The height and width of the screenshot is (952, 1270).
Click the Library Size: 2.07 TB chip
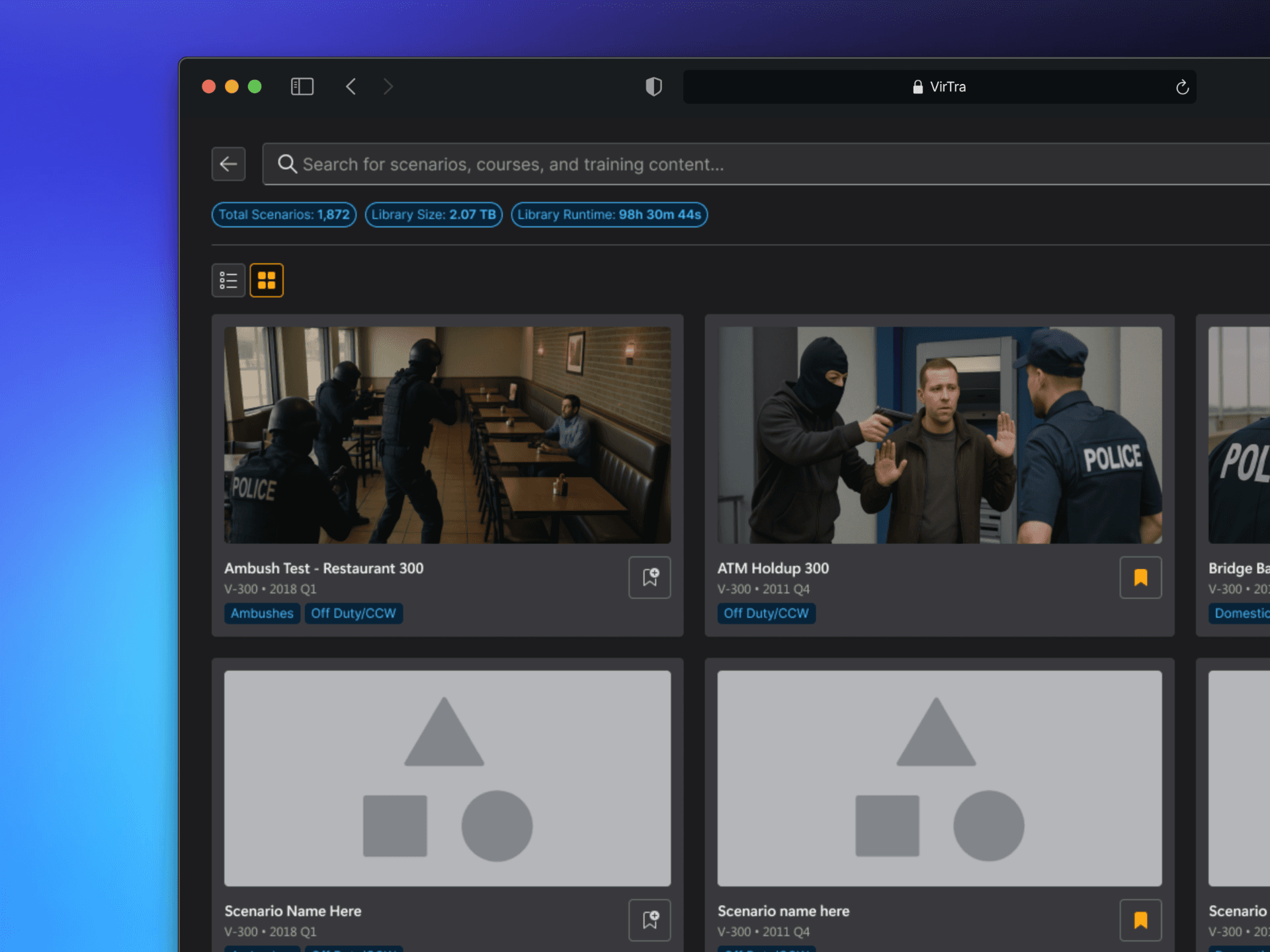click(x=433, y=215)
